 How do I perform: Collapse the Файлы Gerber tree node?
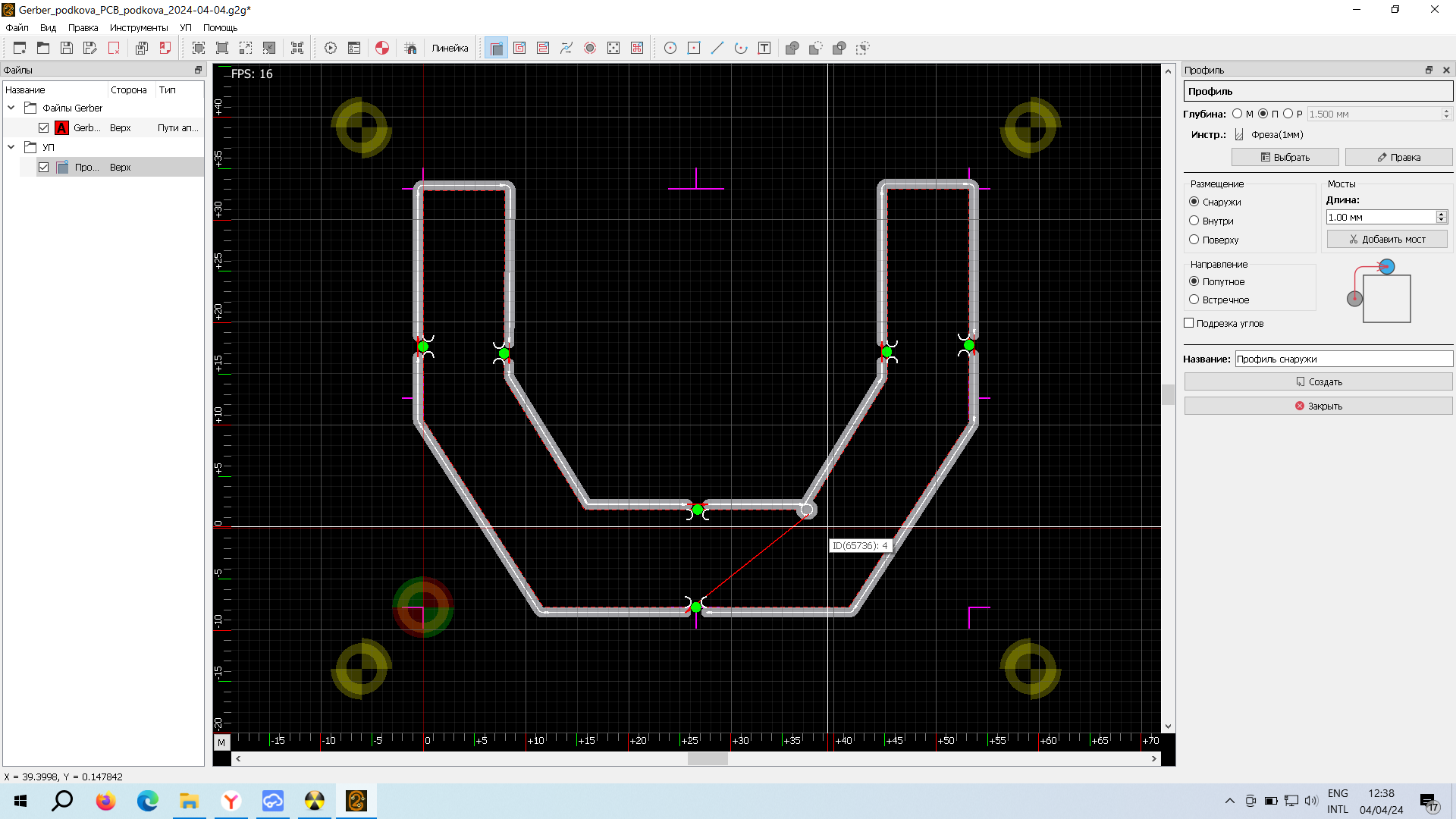pyautogui.click(x=11, y=108)
